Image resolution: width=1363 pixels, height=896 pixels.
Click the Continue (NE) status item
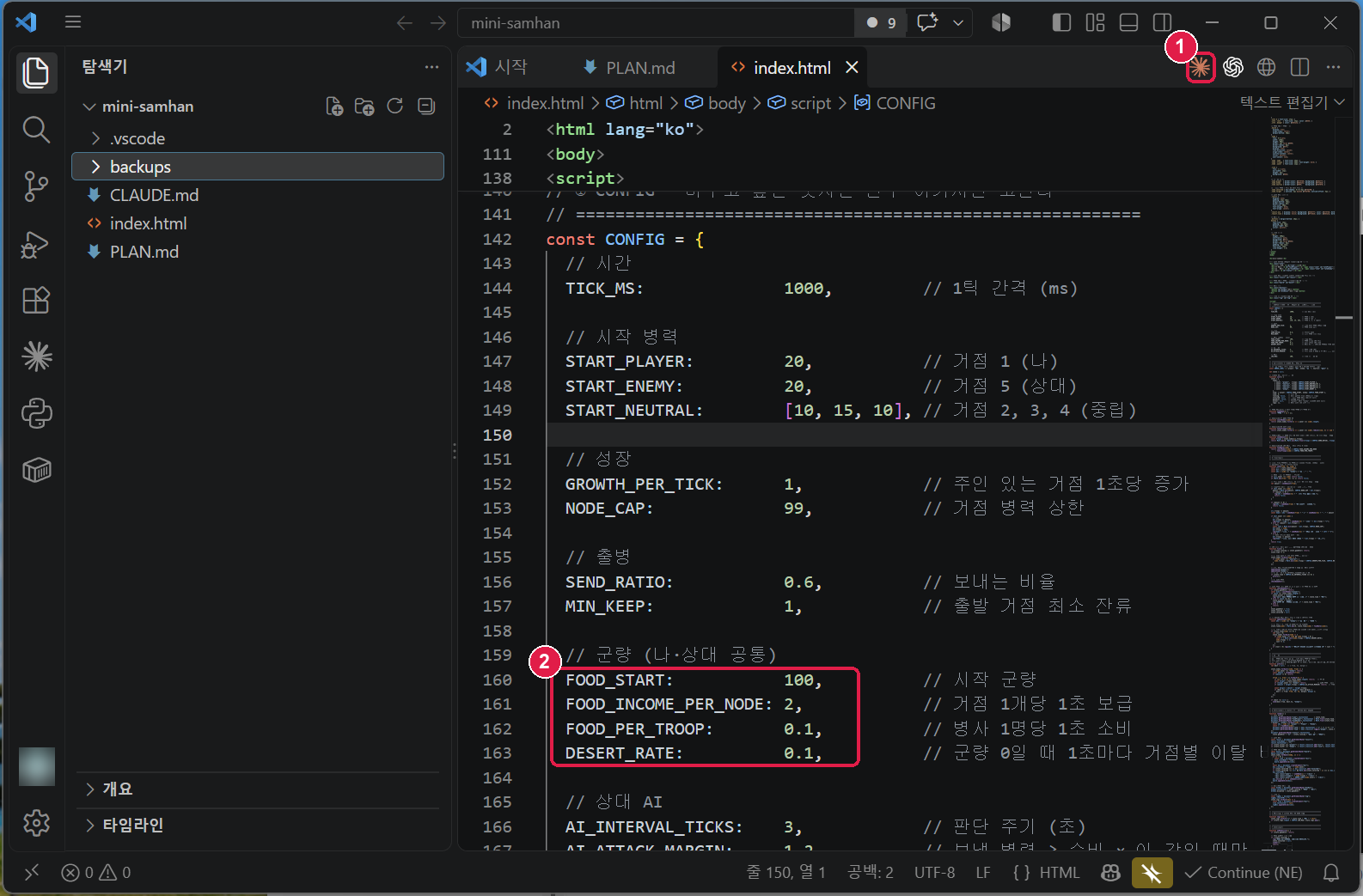coord(1244,873)
